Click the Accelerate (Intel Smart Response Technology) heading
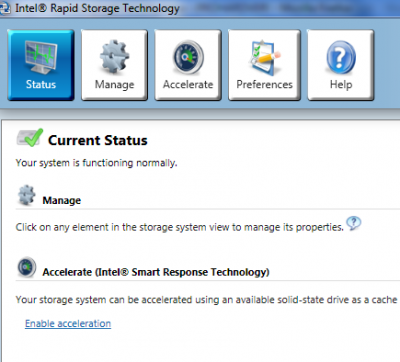The width and height of the screenshot is (400, 362). pos(156,272)
